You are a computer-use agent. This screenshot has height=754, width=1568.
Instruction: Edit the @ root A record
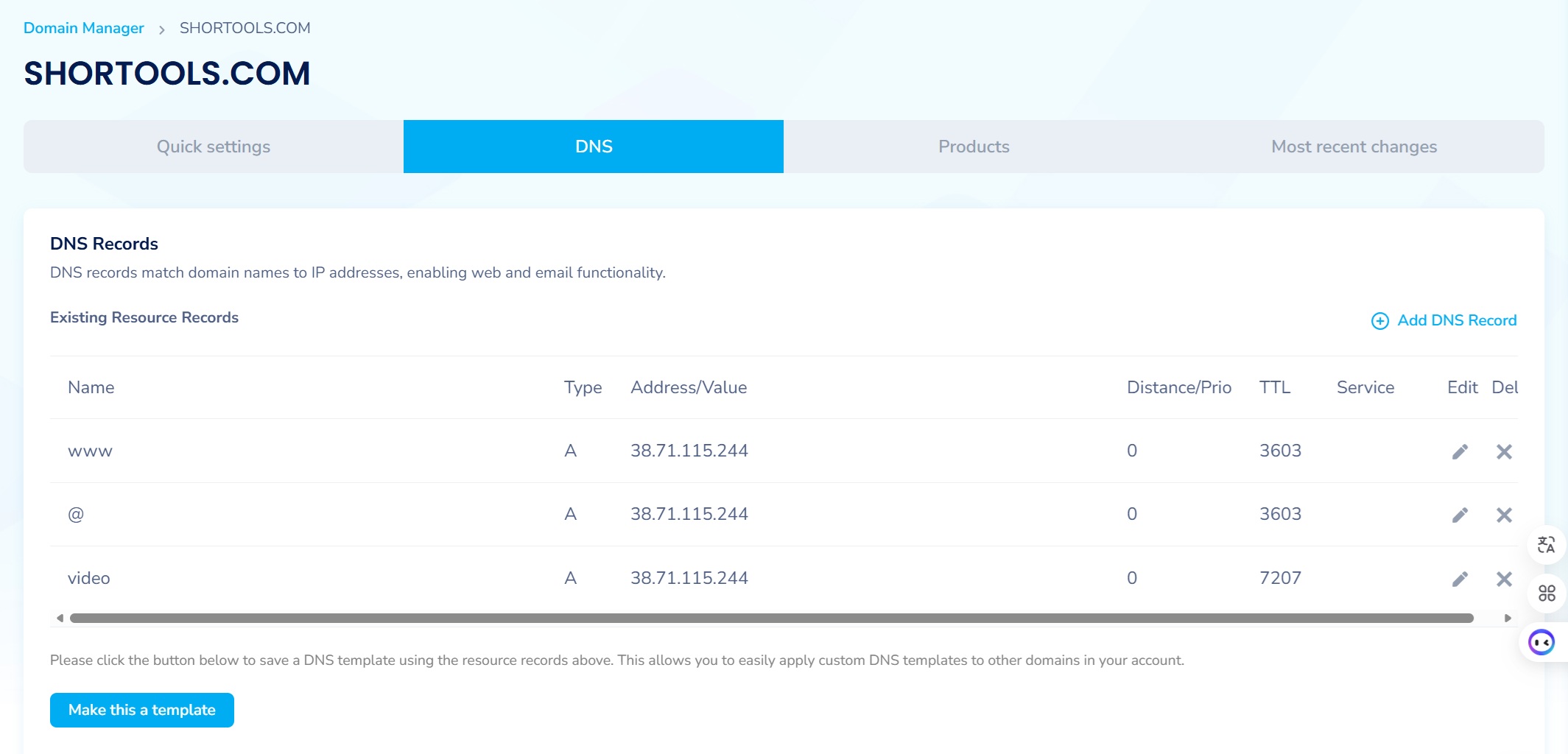point(1460,515)
